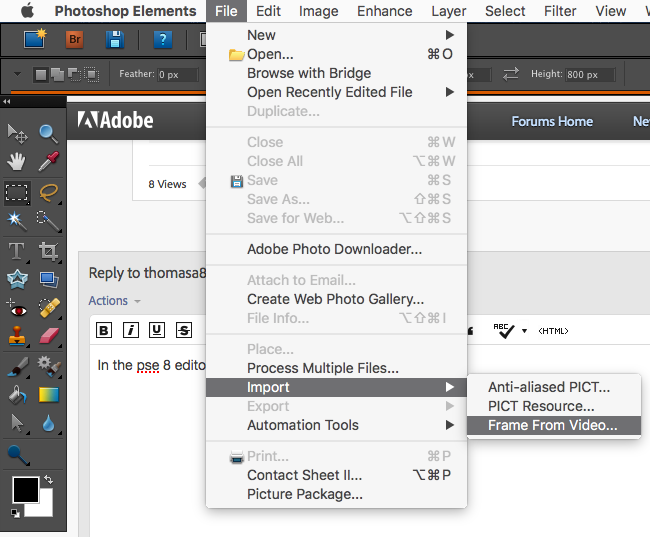Select the Crop tool
Screen dimensions: 650x537
[49, 251]
